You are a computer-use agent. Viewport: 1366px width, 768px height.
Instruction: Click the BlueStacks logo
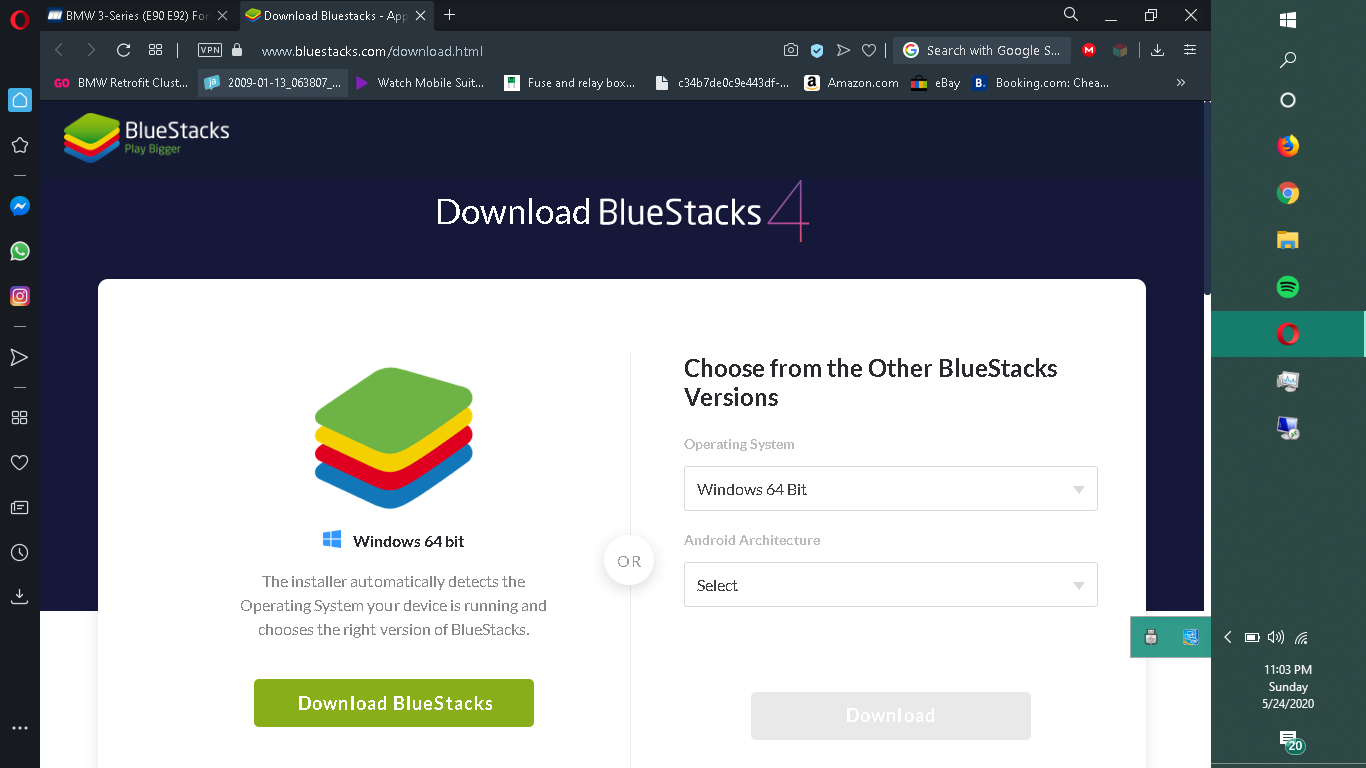pyautogui.click(x=146, y=138)
